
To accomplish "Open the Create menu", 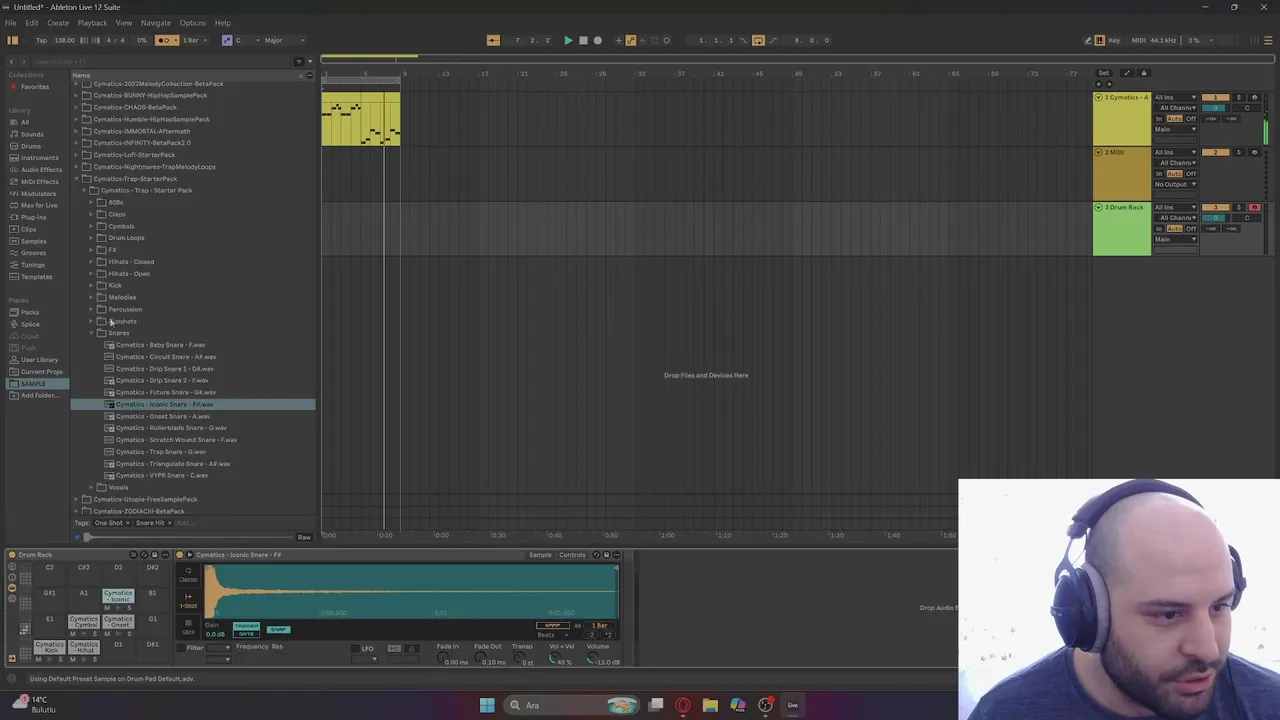I will point(58,23).
